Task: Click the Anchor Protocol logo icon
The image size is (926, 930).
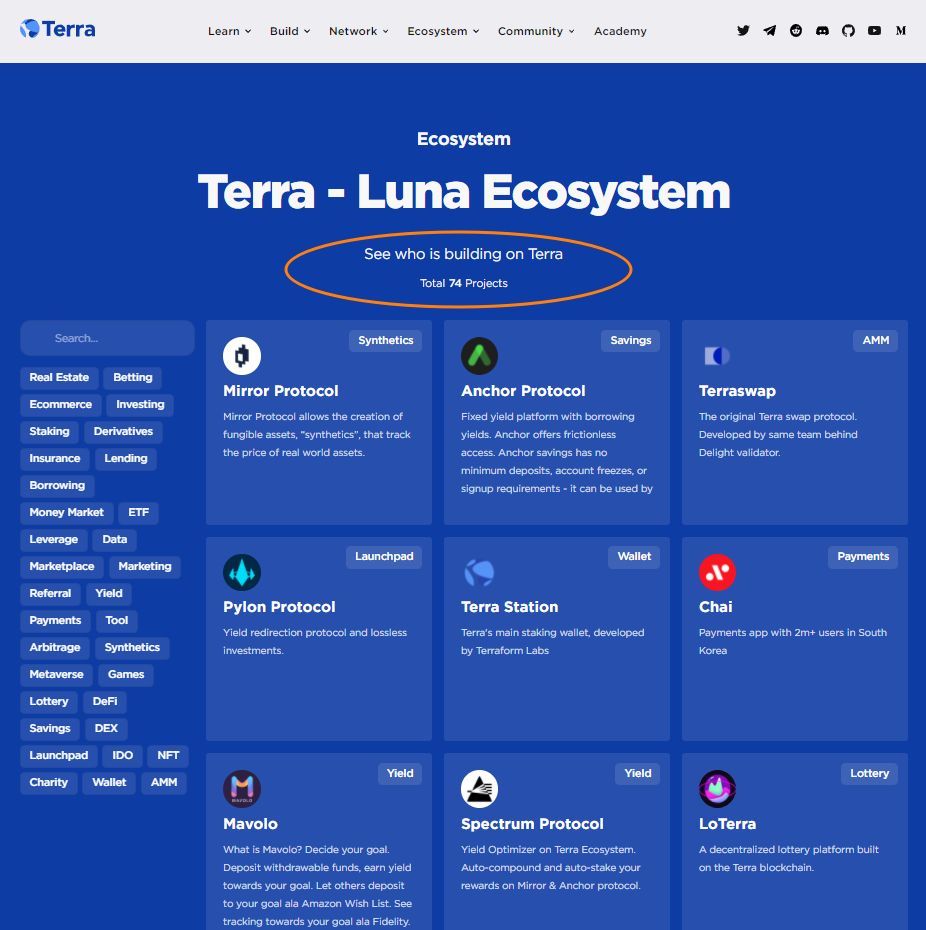Action: click(479, 356)
